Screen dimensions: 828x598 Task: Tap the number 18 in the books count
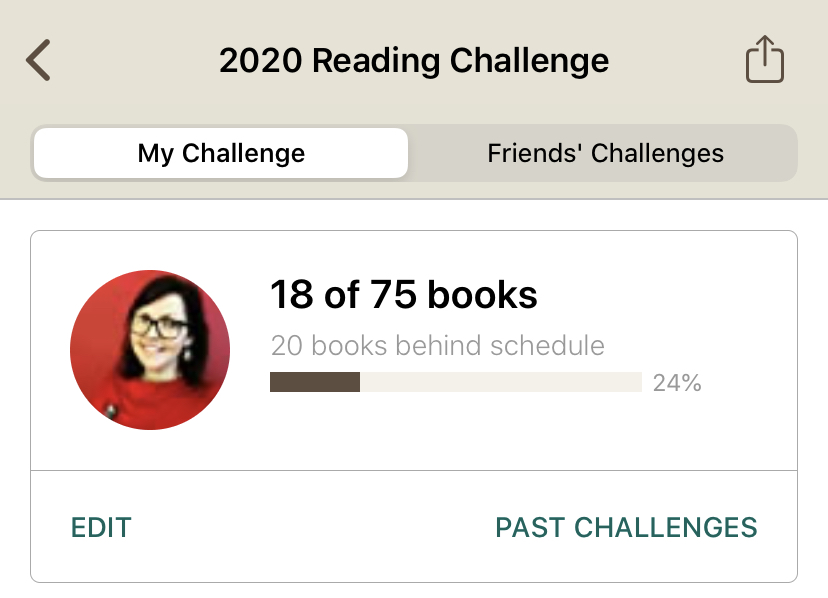291,295
